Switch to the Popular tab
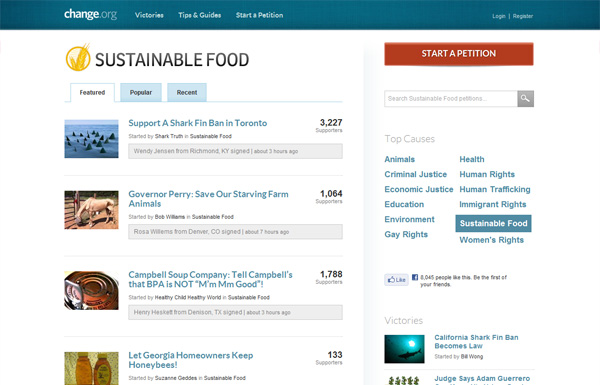This screenshot has height=385, width=600. [x=141, y=93]
